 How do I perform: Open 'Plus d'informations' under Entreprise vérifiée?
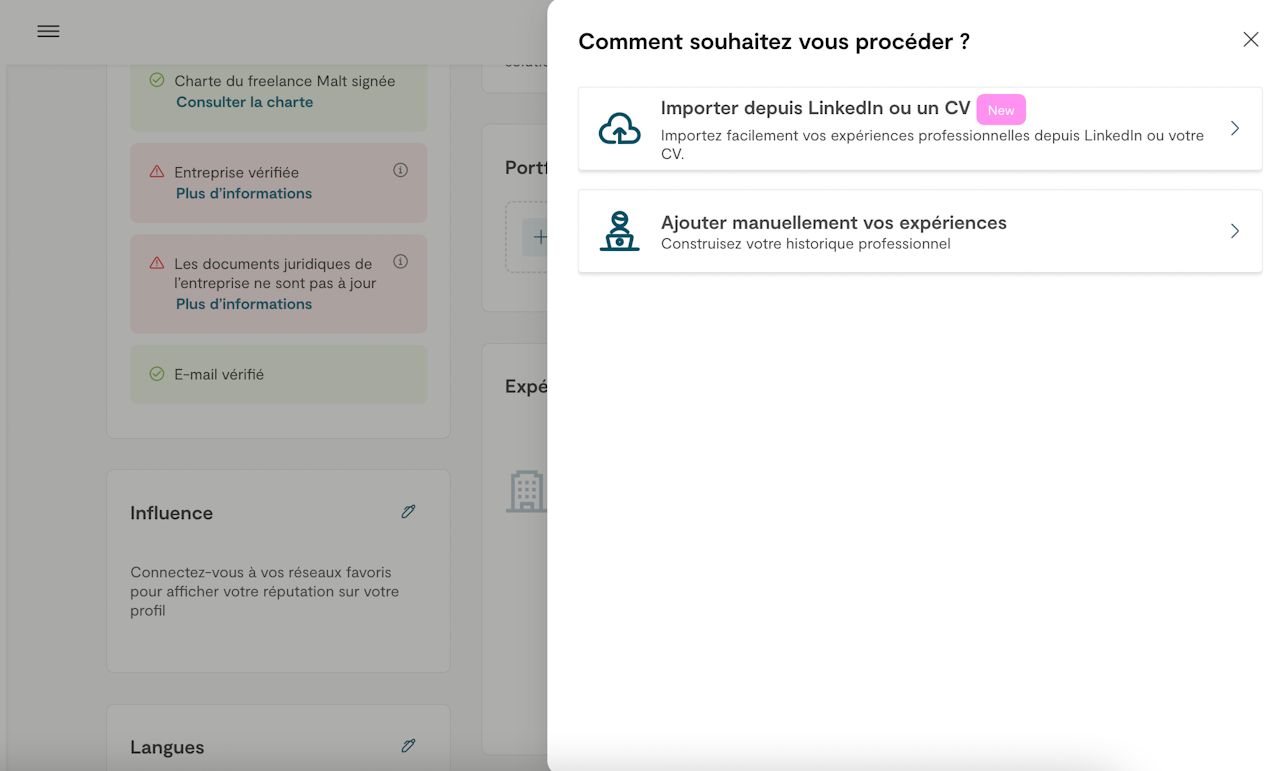(x=244, y=193)
